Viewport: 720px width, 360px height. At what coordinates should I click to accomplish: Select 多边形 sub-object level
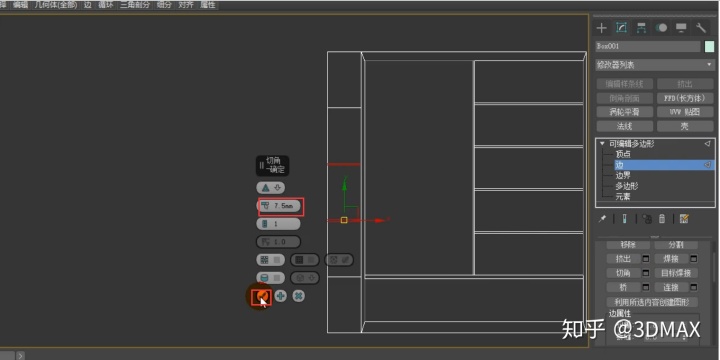627,186
